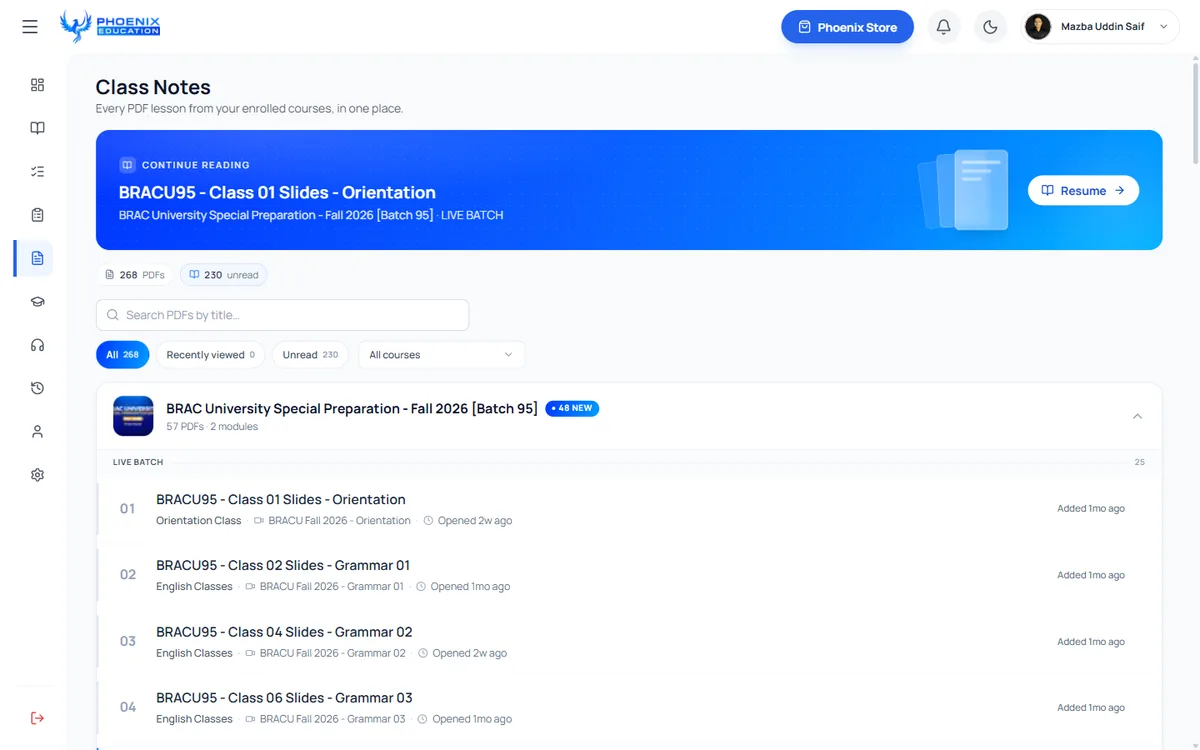This screenshot has width=1200, height=750.
Task: Click the Class Notes page heading
Action: coord(153,87)
